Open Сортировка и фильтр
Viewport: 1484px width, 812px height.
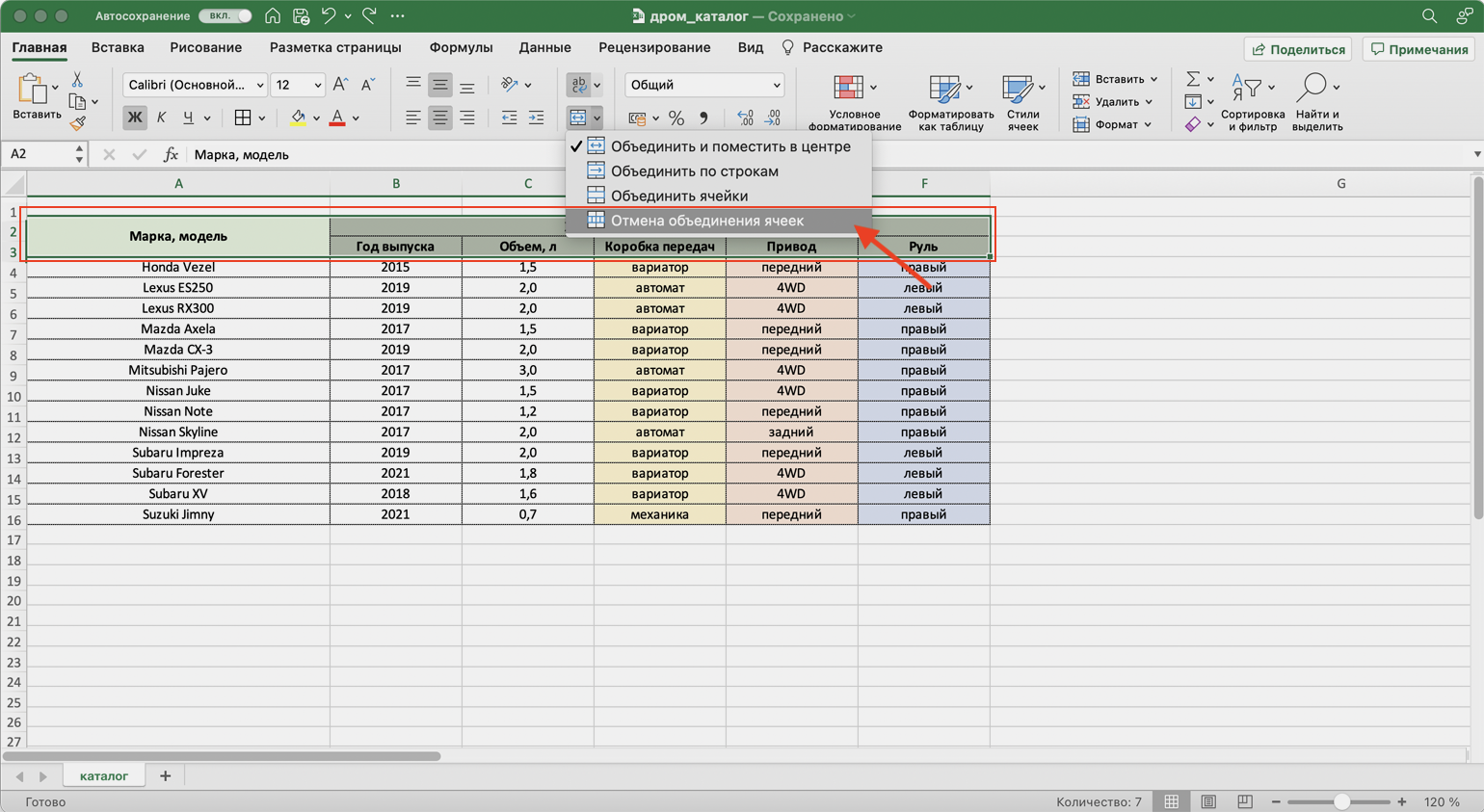point(1253,101)
